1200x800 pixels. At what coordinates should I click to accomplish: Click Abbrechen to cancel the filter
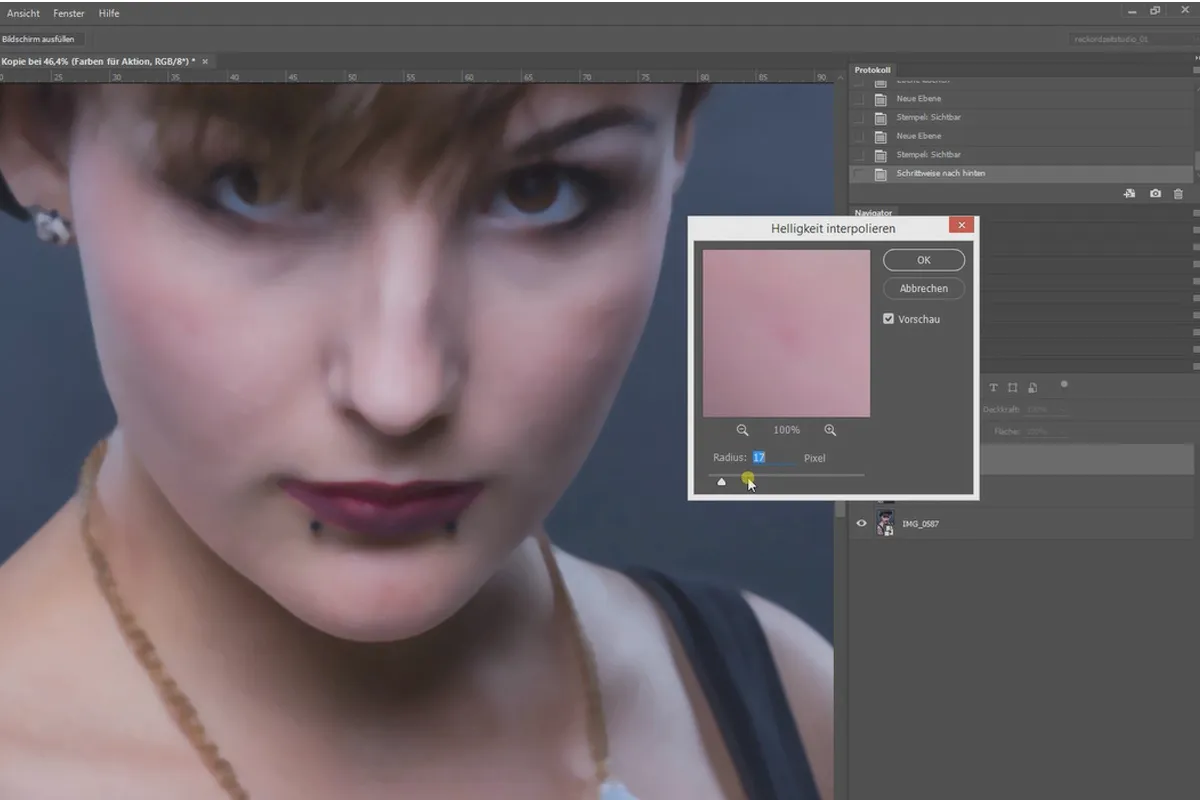tap(924, 288)
